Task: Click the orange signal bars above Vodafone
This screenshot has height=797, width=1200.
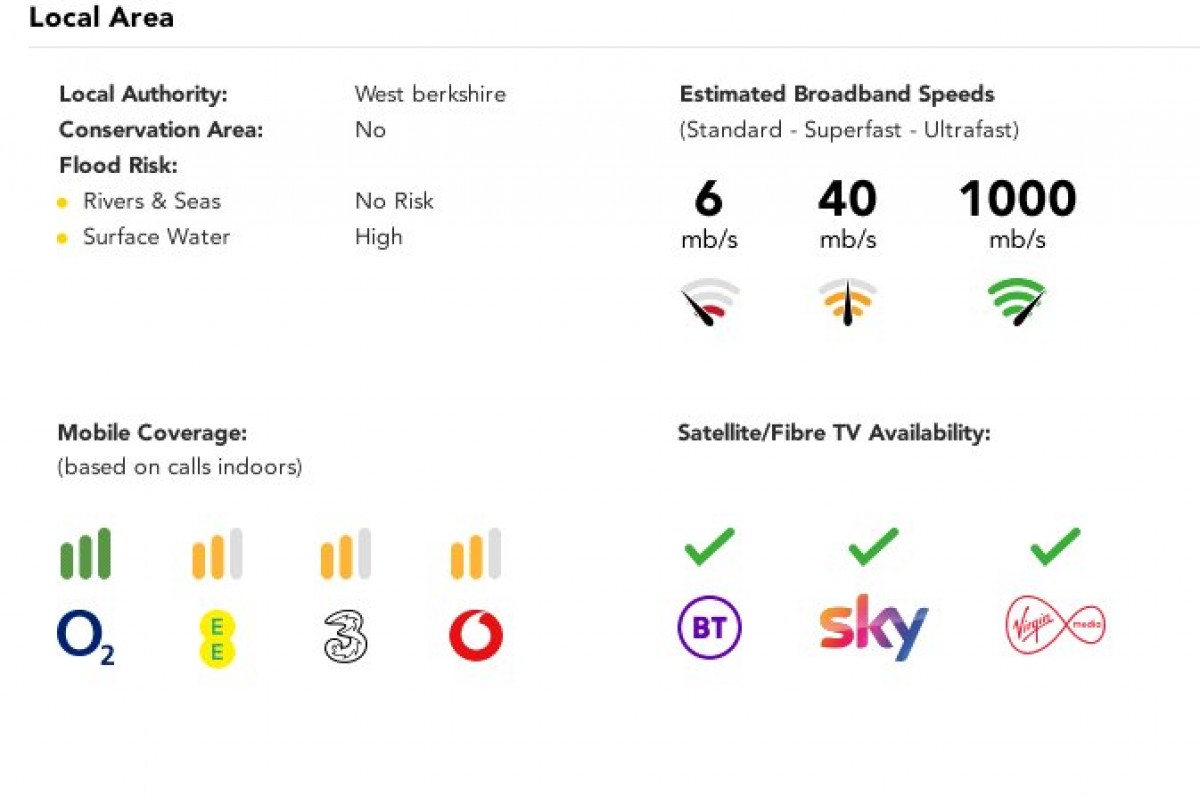Action: coord(476,554)
